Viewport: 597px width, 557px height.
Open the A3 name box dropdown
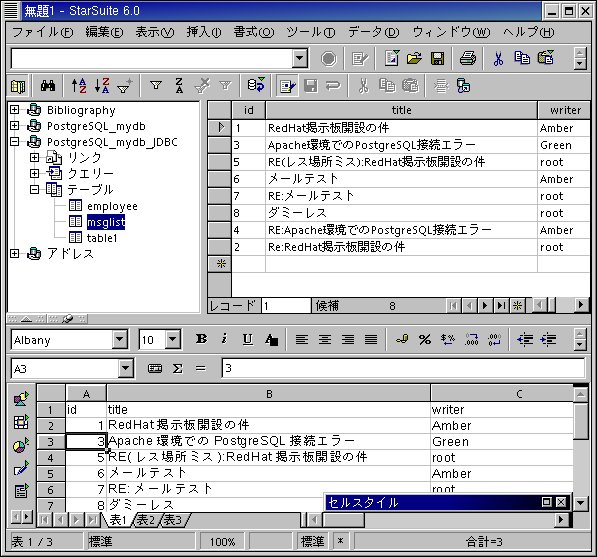pos(126,369)
